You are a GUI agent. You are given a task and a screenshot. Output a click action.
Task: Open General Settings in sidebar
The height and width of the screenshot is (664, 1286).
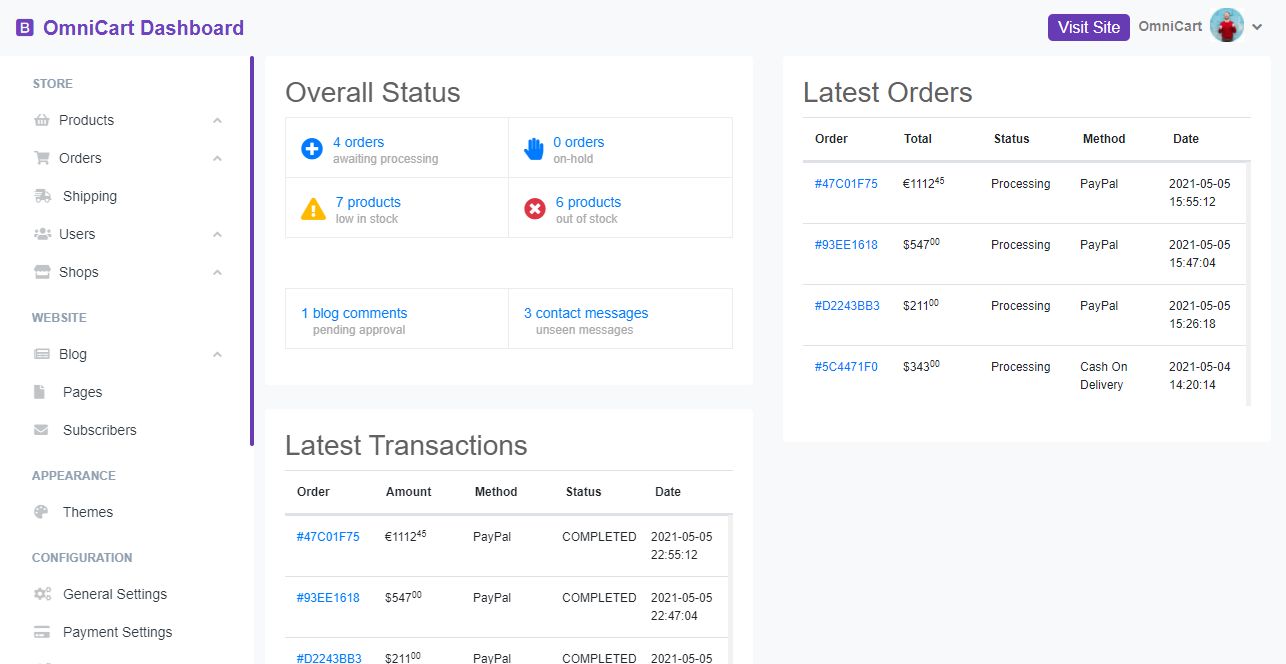pos(115,594)
